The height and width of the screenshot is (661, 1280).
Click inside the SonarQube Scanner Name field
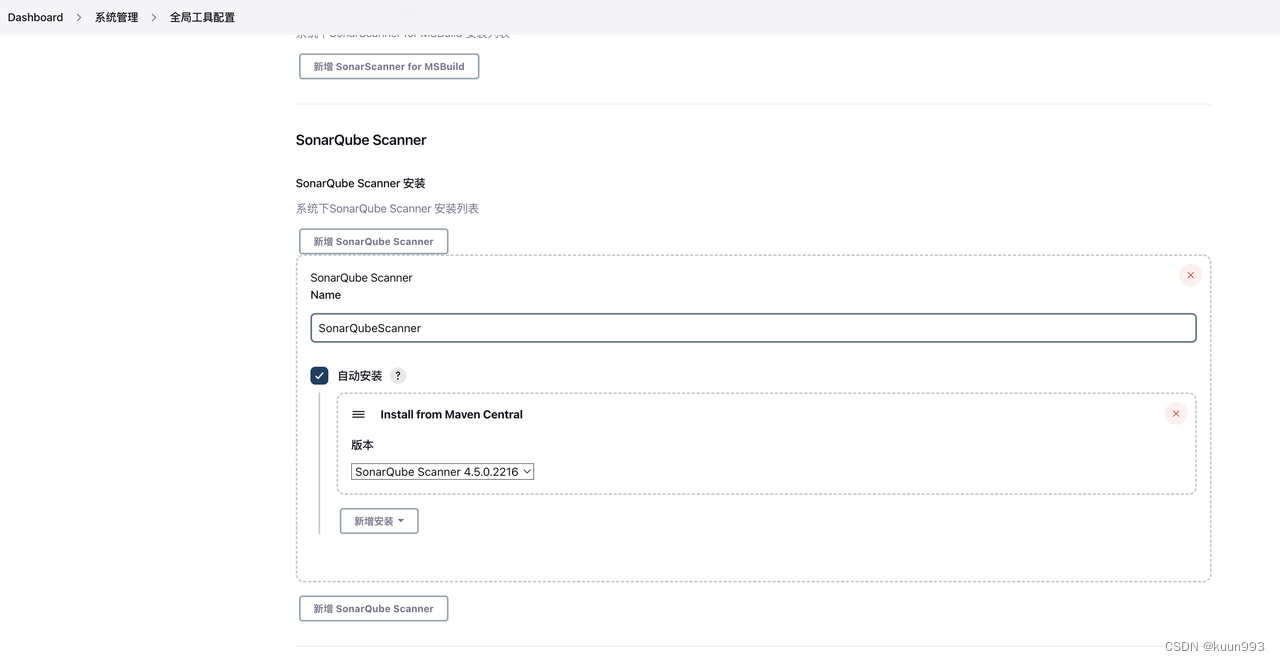pyautogui.click(x=754, y=327)
